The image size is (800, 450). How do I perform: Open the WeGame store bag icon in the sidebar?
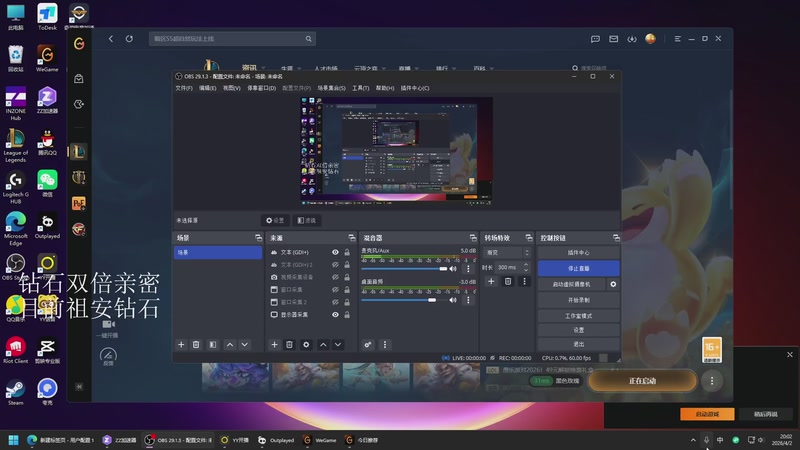79,79
